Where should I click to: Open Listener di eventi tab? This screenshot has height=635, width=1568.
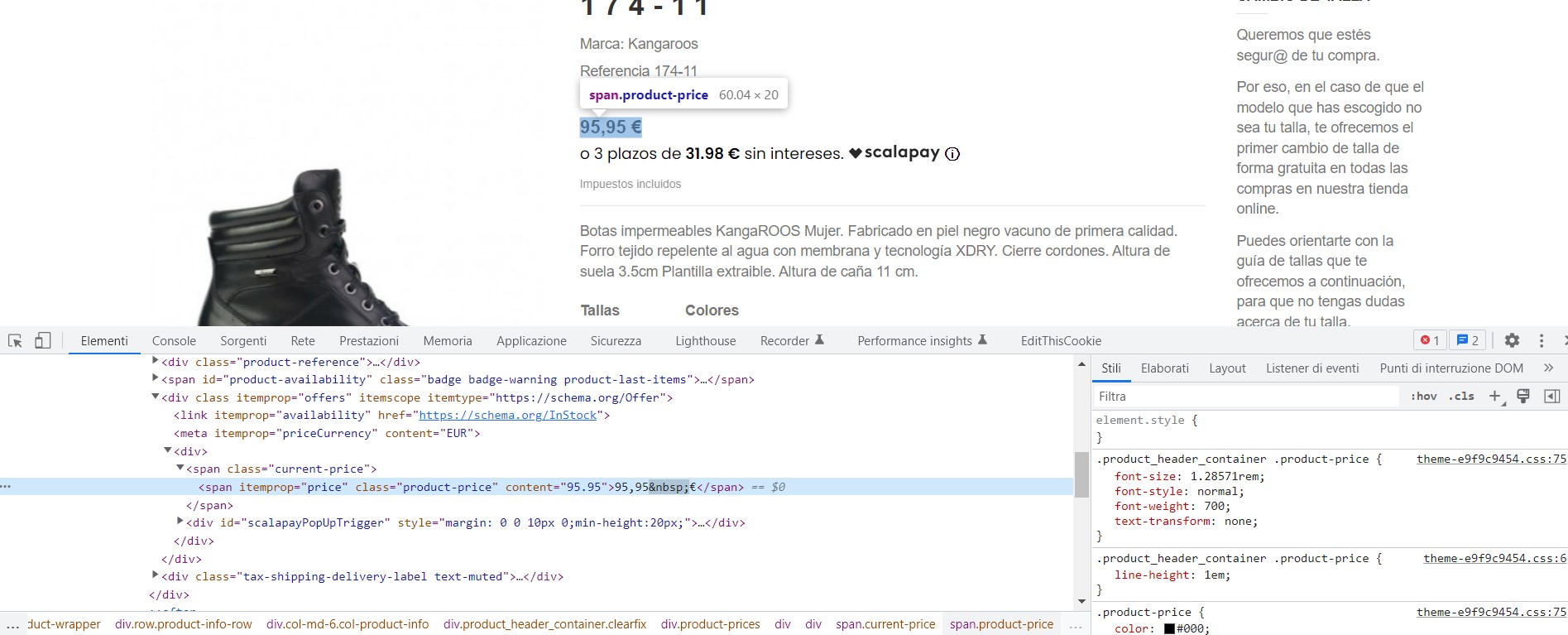pyautogui.click(x=1312, y=368)
